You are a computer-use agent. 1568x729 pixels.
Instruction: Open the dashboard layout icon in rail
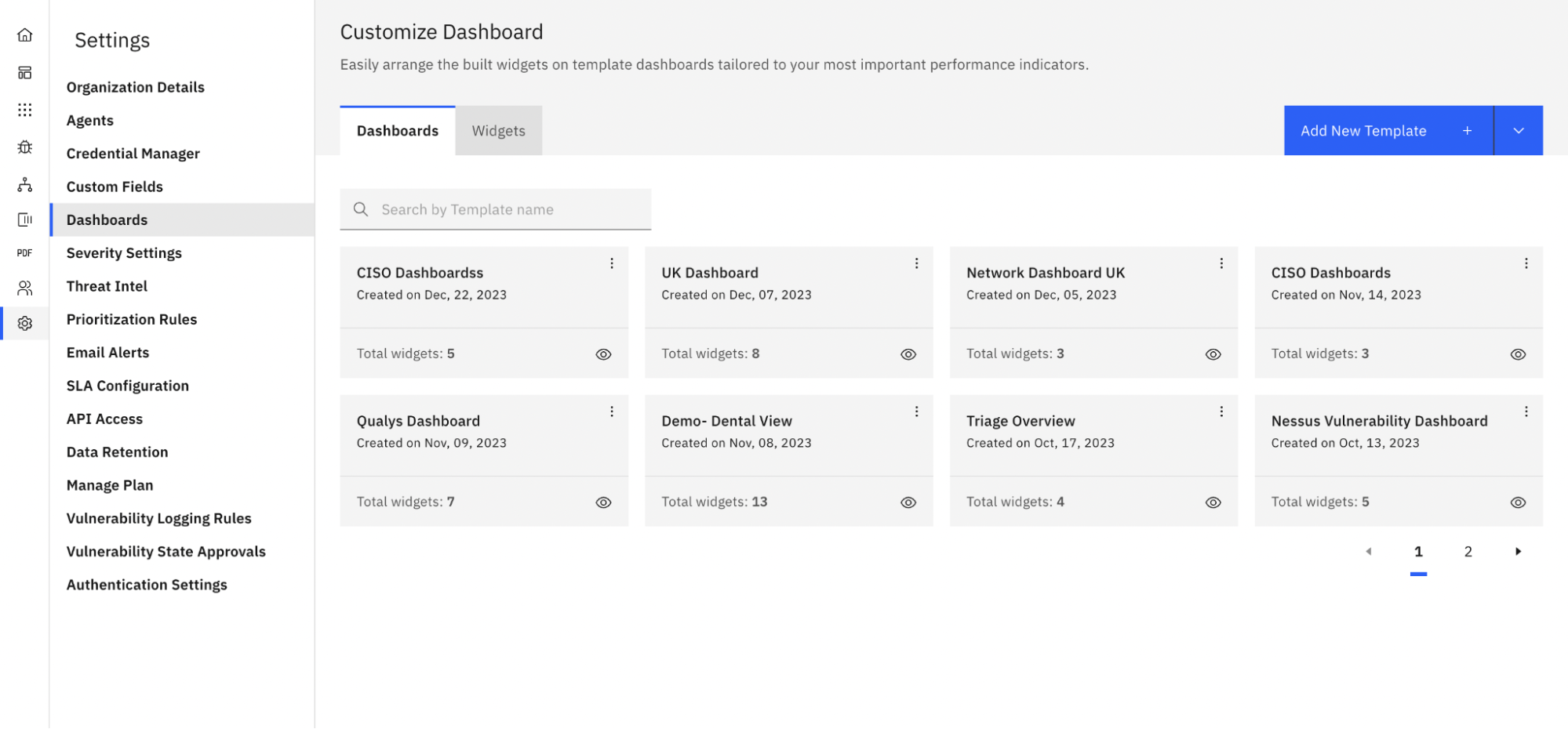coord(25,73)
